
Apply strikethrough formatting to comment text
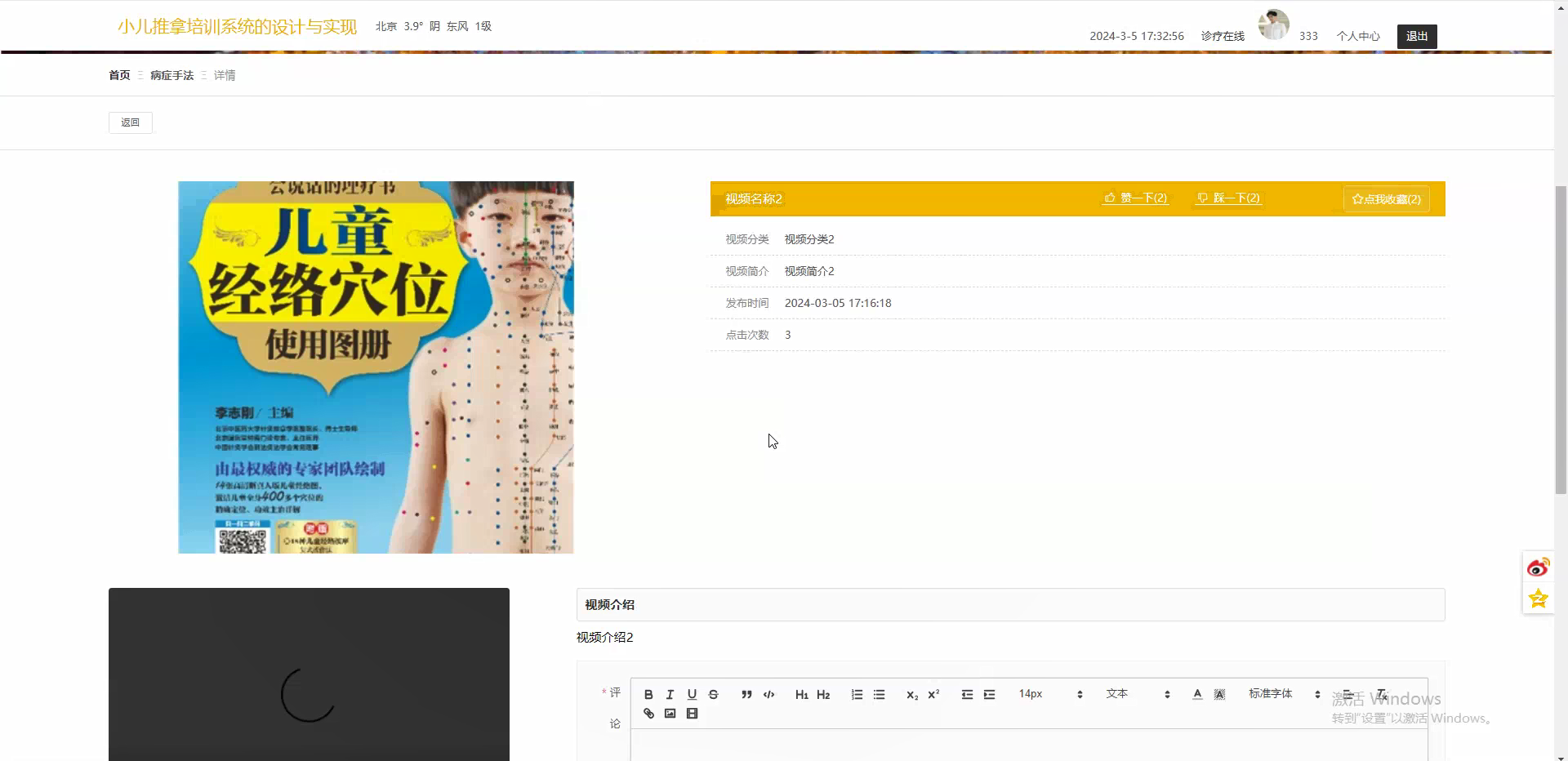713,694
